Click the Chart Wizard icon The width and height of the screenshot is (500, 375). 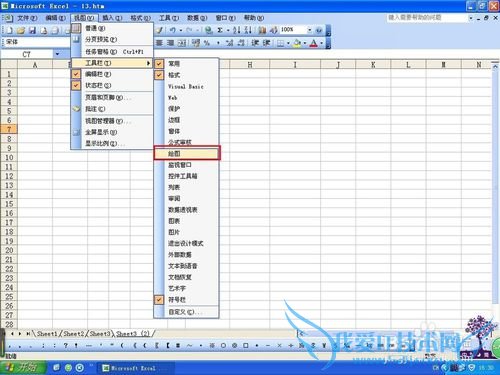pos(262,30)
